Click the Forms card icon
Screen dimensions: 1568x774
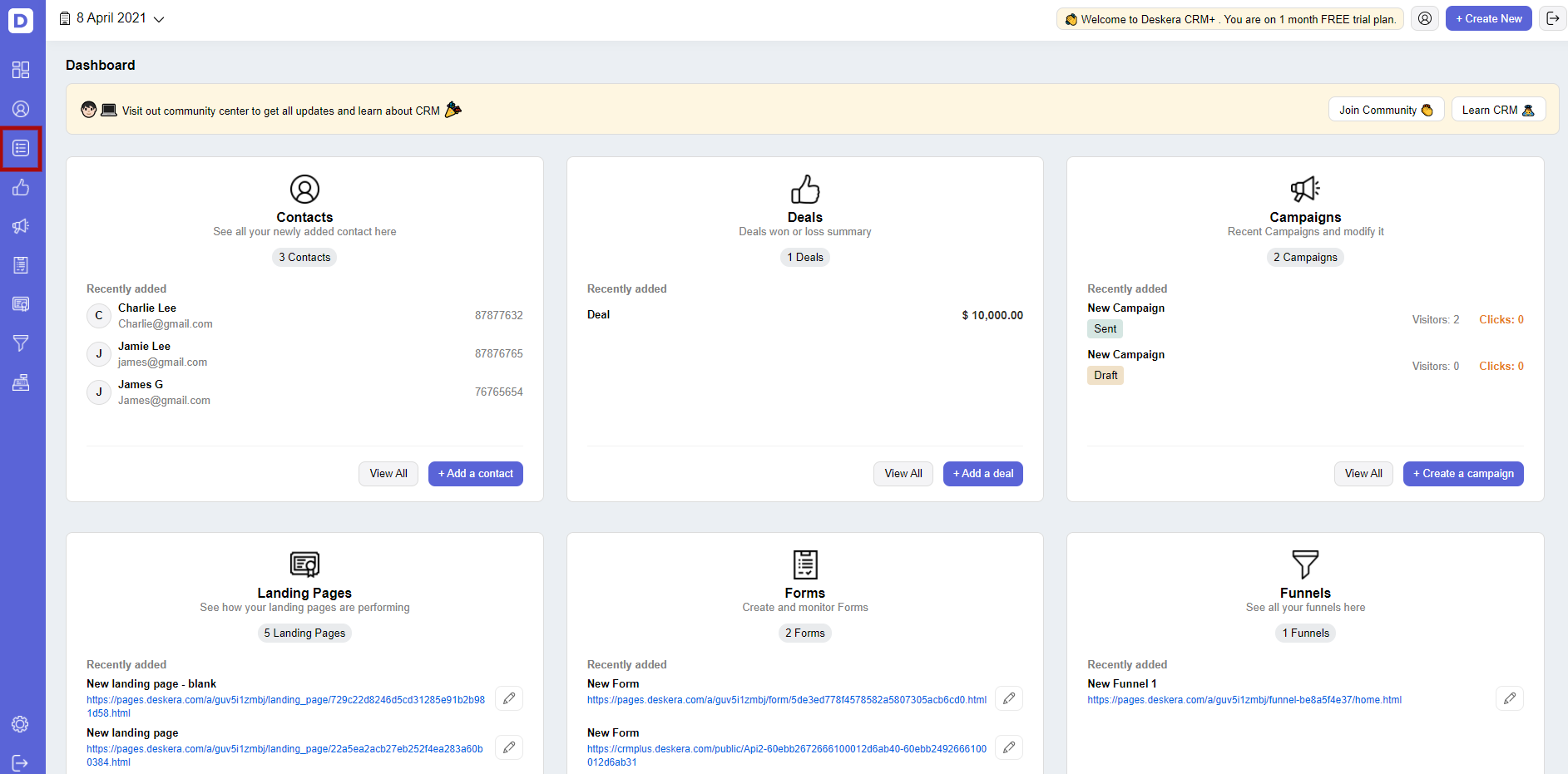coord(805,564)
